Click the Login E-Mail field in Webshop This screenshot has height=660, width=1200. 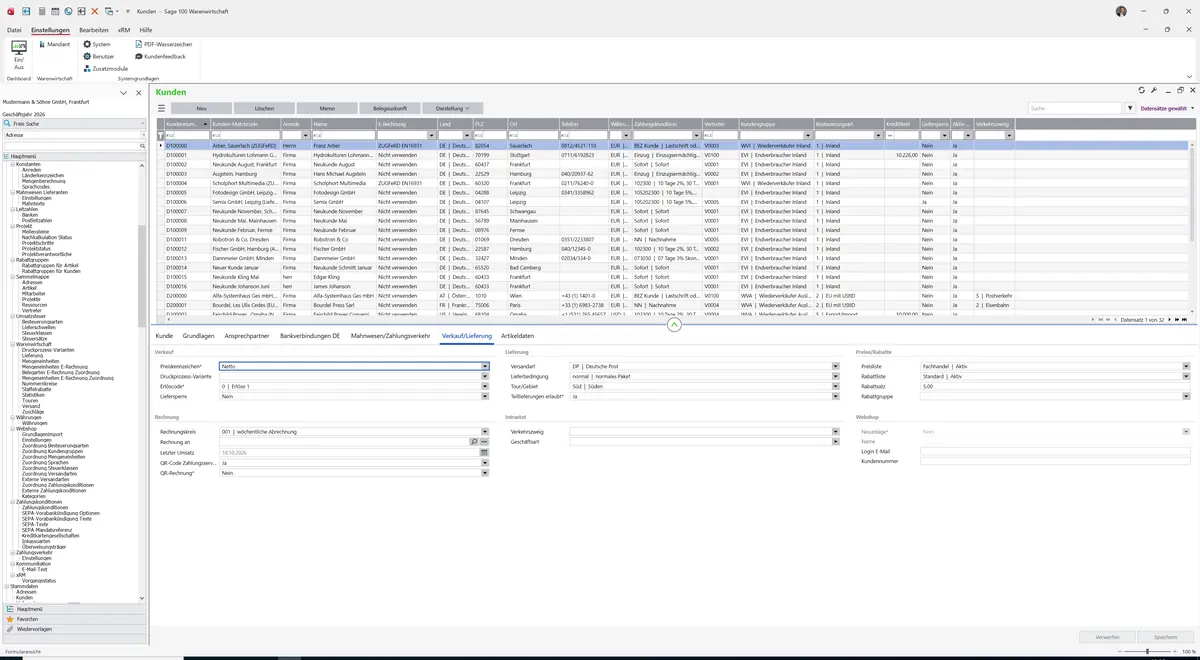click(x=1055, y=451)
